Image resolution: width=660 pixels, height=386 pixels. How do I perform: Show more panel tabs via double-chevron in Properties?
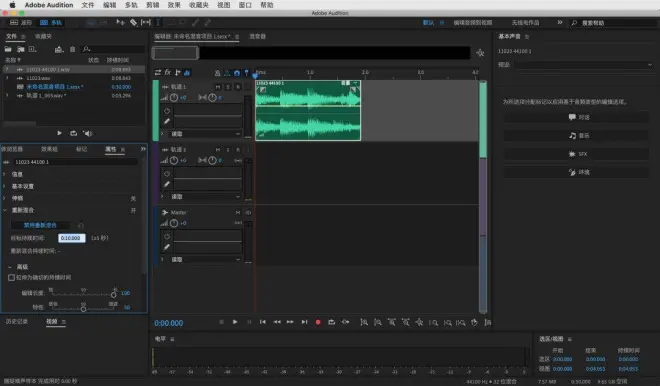[x=143, y=149]
